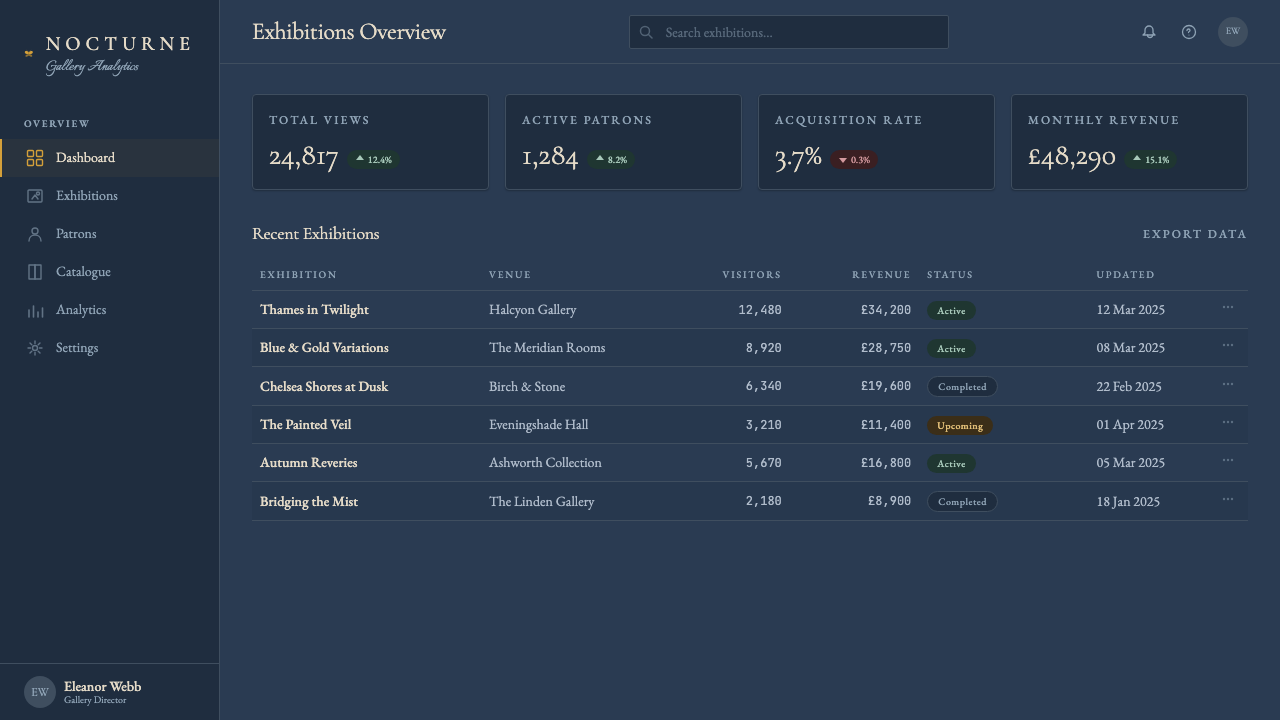The image size is (1280, 720).
Task: Click the Analytics bar chart icon
Action: click(x=35, y=310)
